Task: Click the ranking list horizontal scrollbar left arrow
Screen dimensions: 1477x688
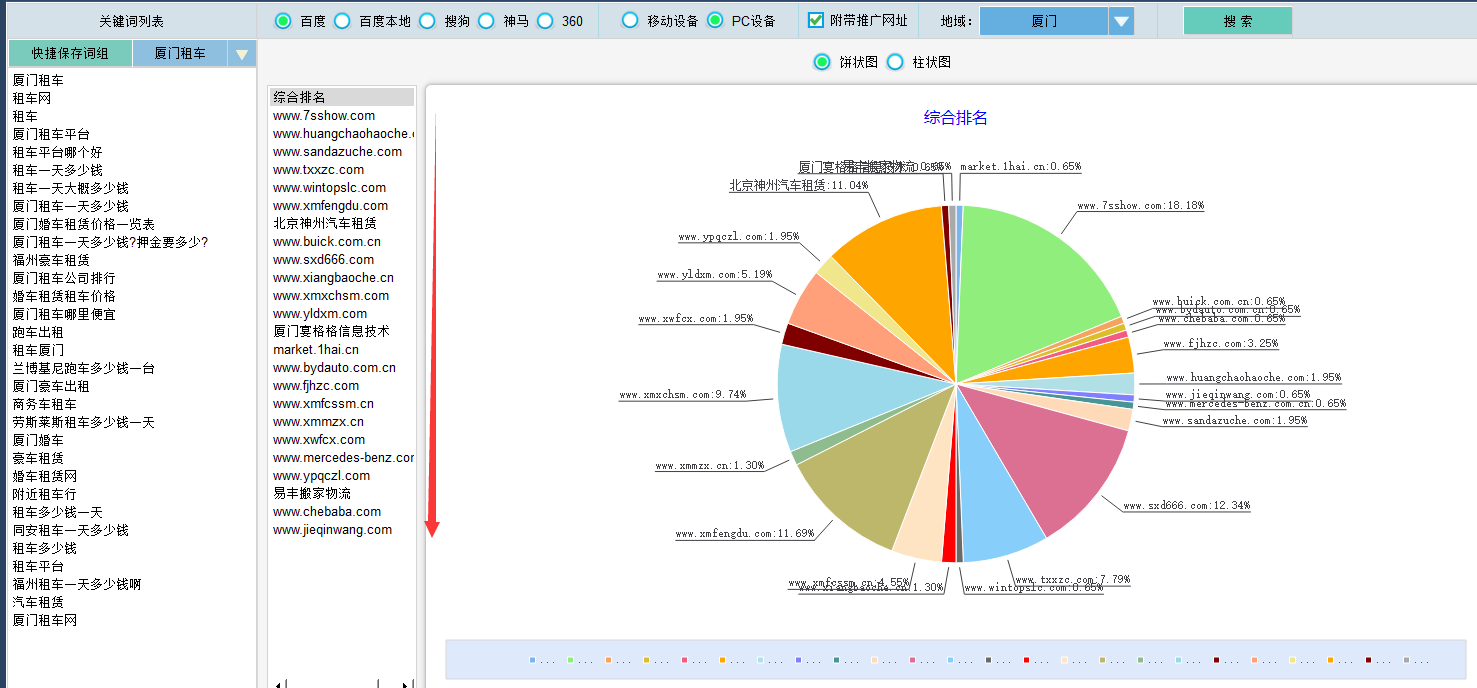Action: (x=277, y=684)
